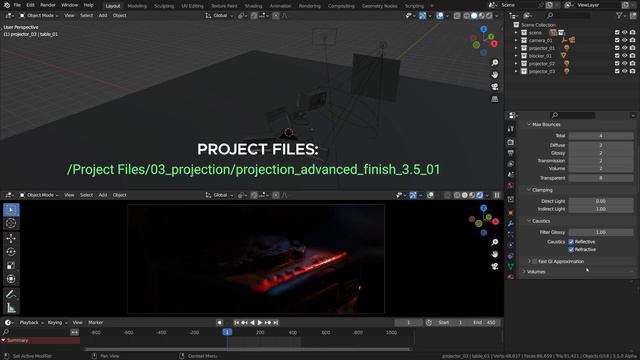Screen dimensions: 640x360
Task: Hide scene collection with eye icon
Action: click(624, 33)
